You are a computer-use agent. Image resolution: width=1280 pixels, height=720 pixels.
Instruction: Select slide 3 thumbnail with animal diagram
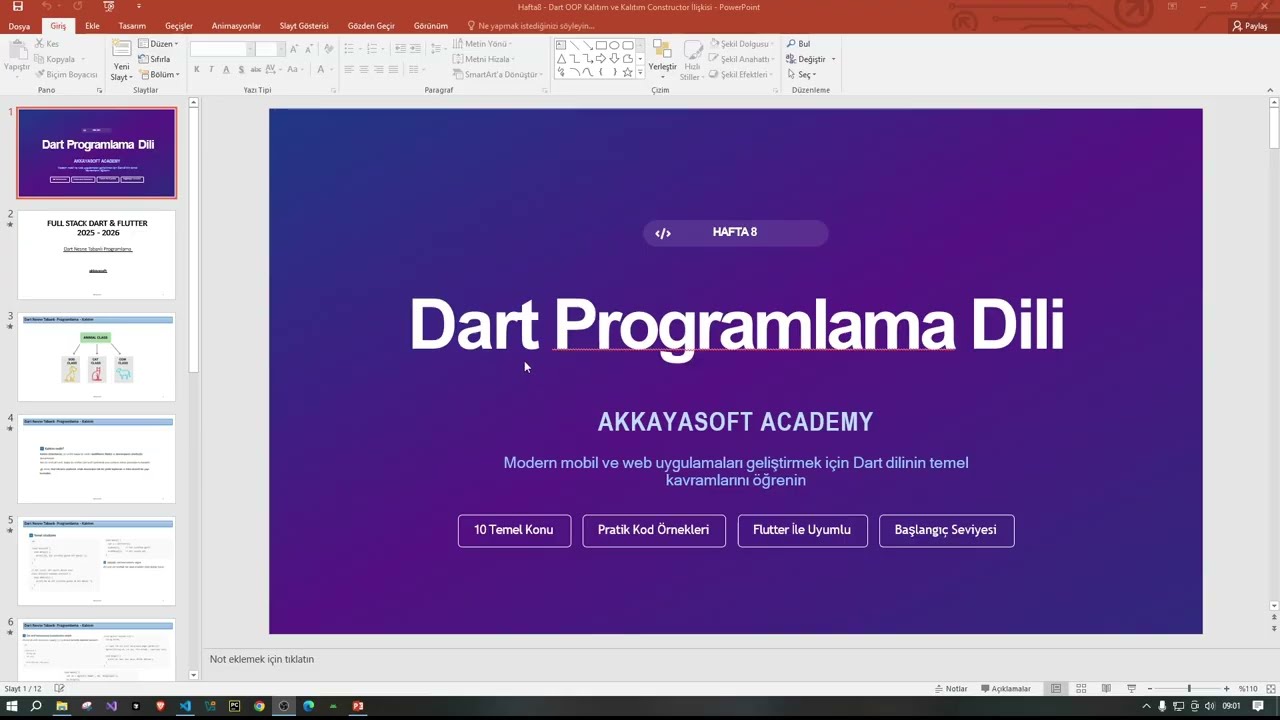(x=97, y=357)
